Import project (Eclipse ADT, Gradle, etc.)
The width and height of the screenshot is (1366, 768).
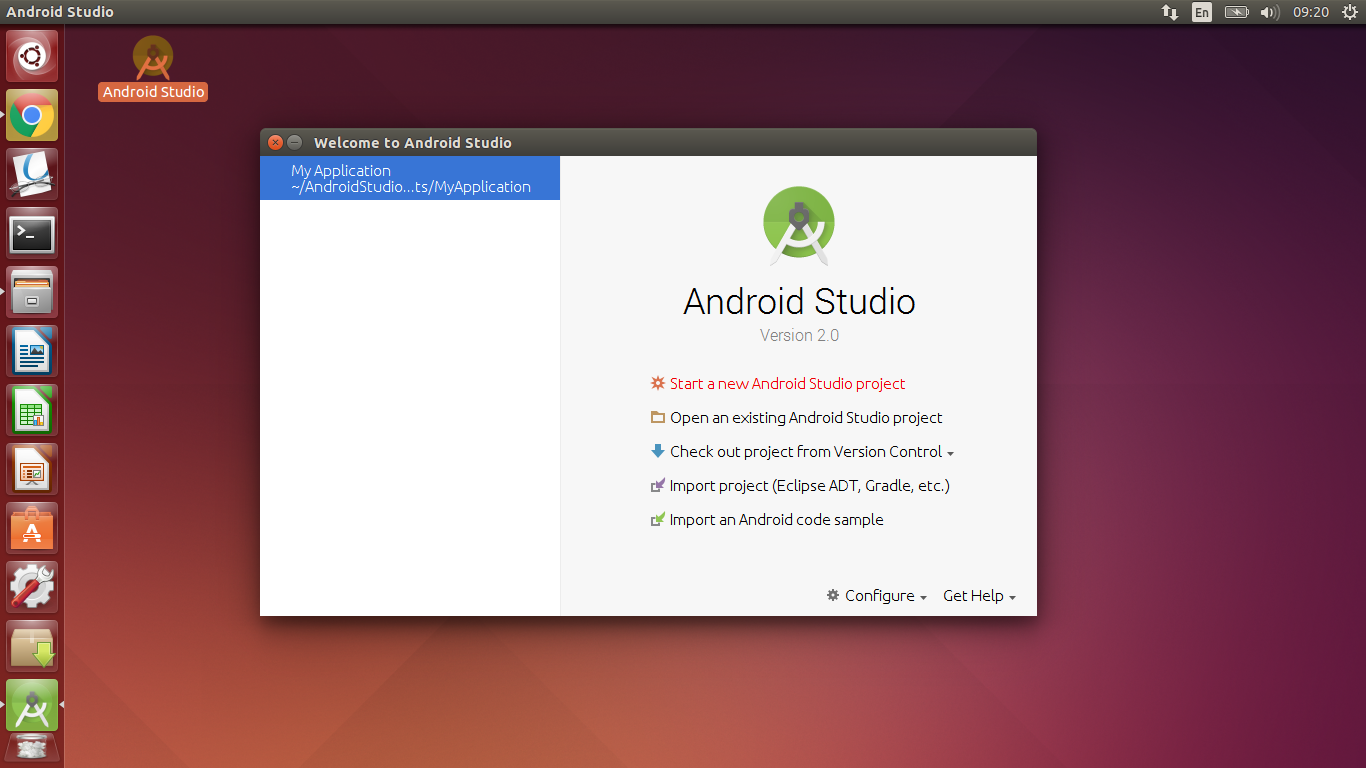[x=810, y=485]
